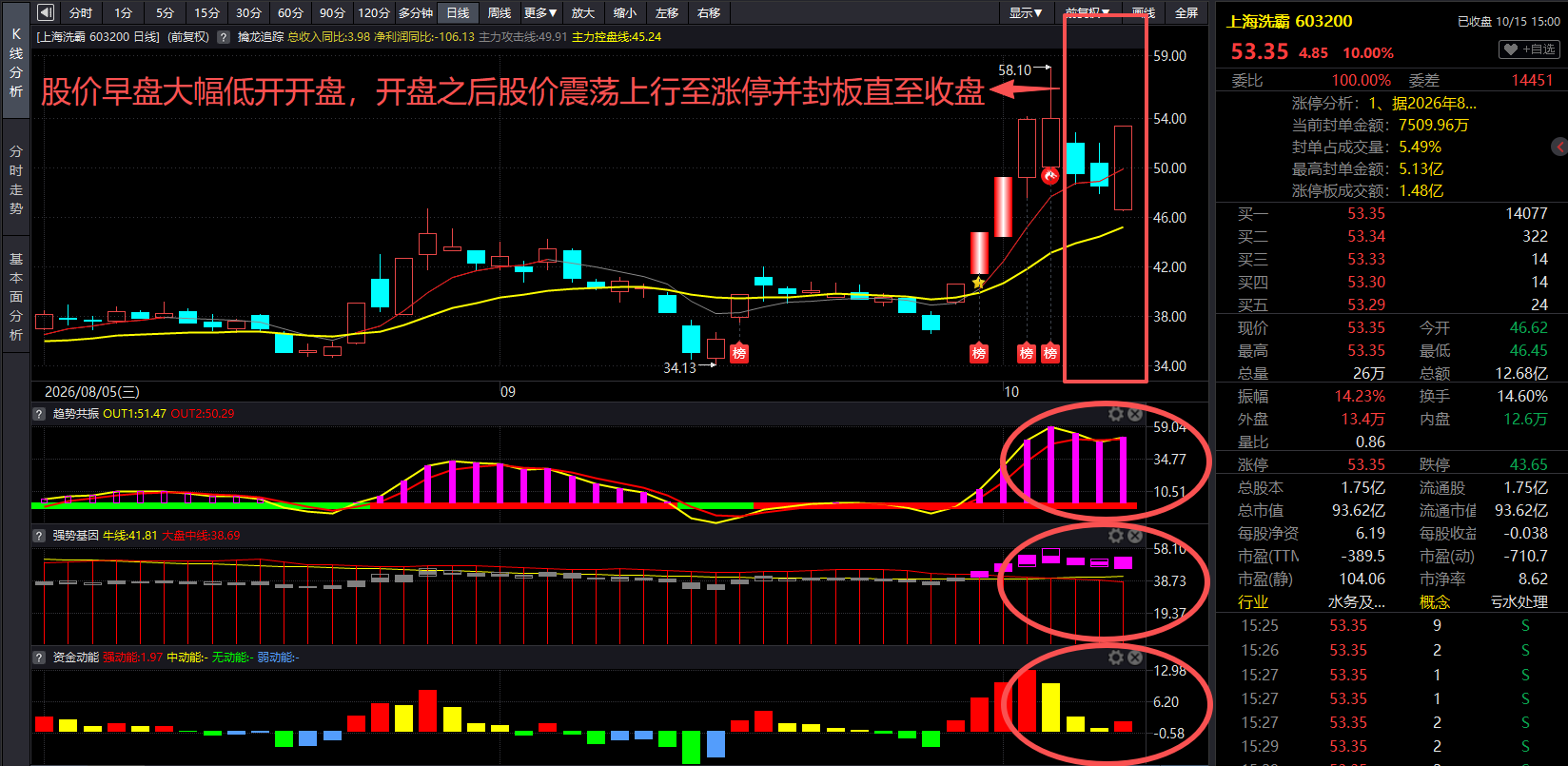Screen dimensions: 1568x766
Task: Click the 15:25 trade tick row
Action: pyautogui.click(x=1392, y=625)
